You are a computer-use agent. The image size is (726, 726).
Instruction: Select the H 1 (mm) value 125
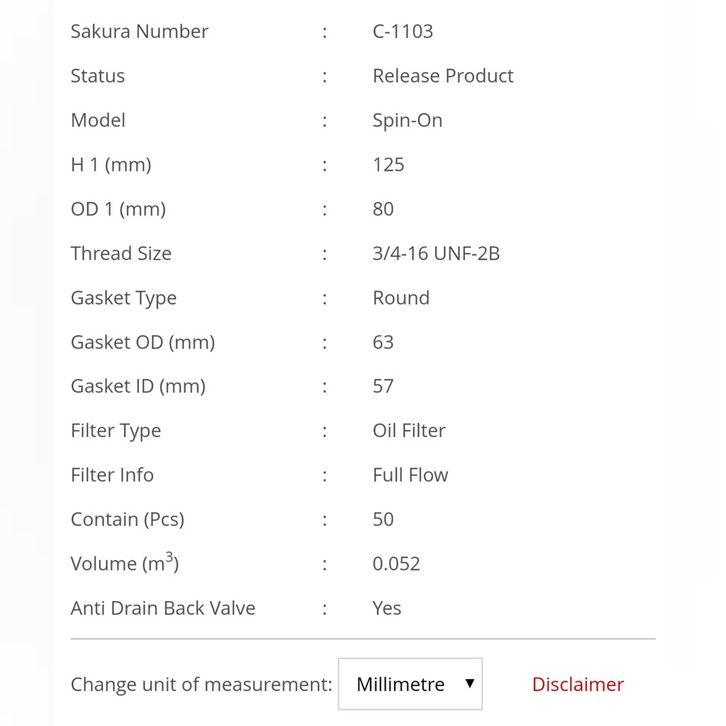pyautogui.click(x=388, y=165)
